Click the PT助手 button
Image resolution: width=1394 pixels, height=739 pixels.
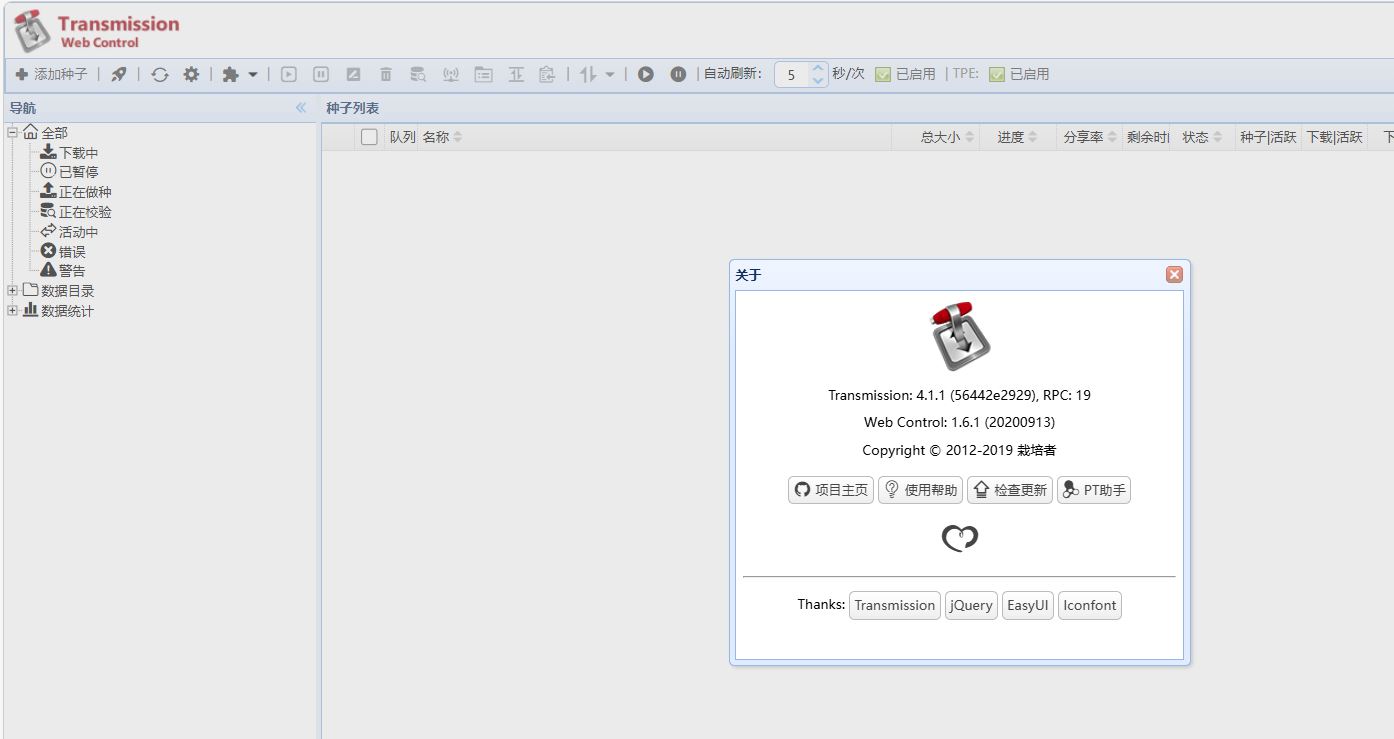1094,490
